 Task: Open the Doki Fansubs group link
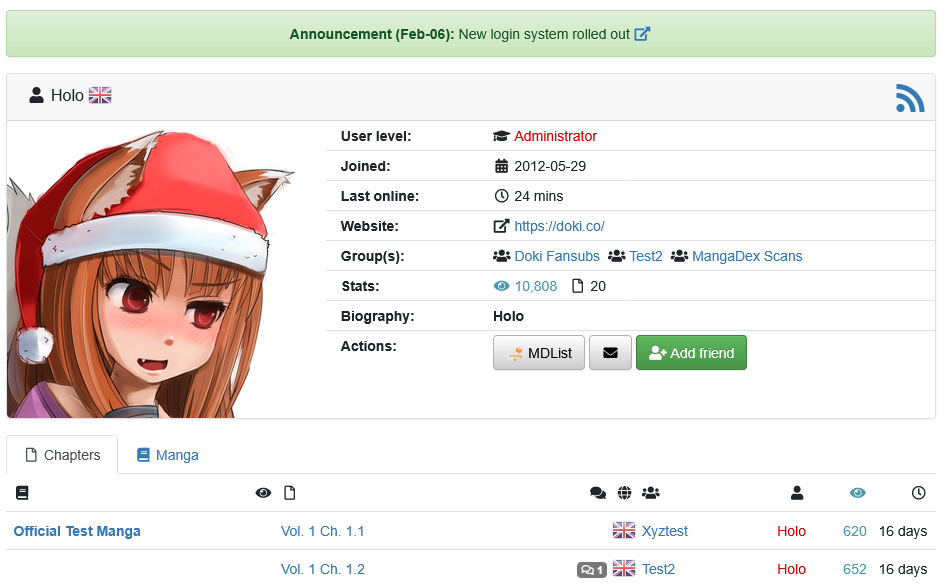pos(557,256)
